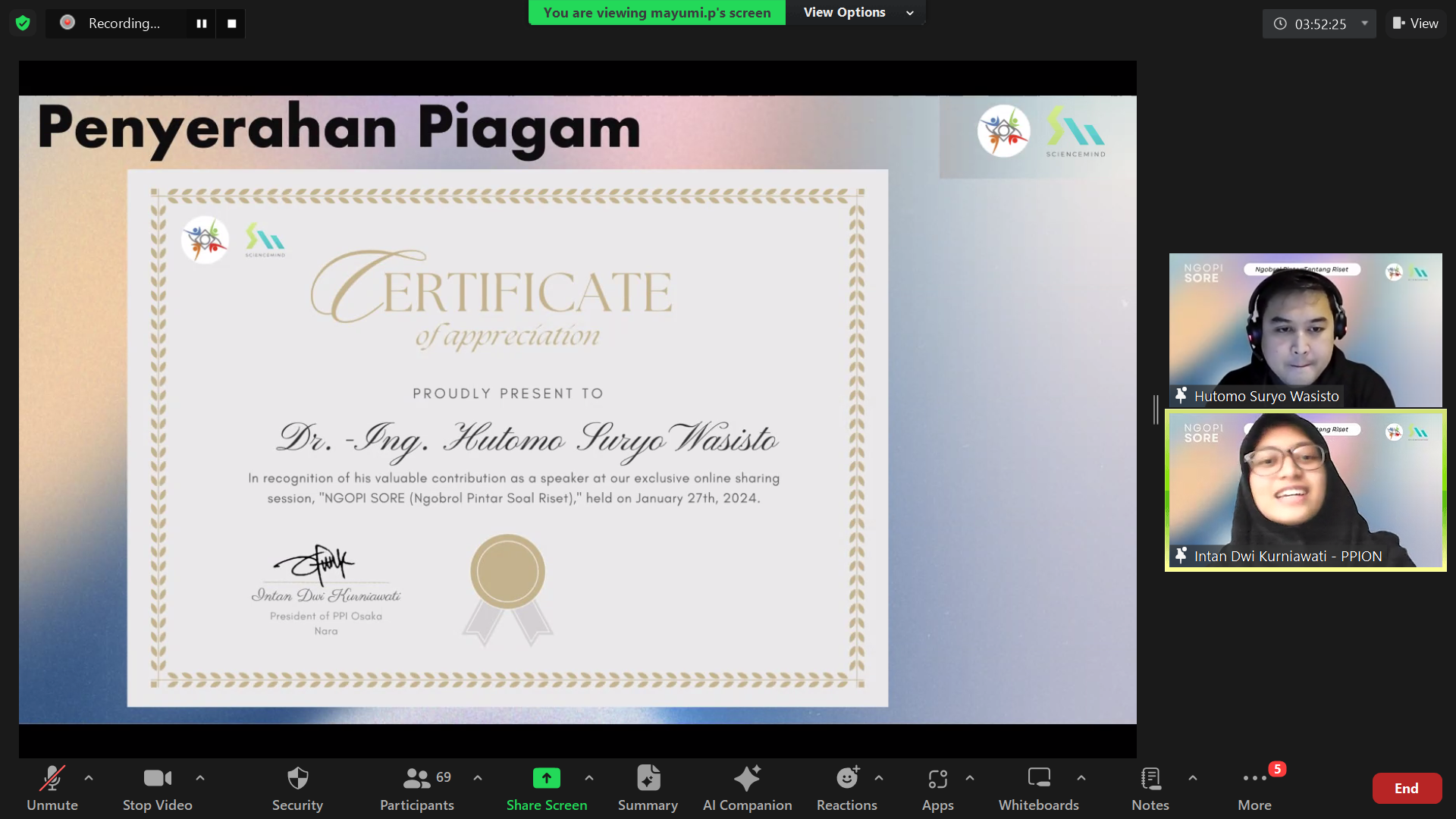Select Hutomo Suryo Wasisto video thumbnail
The height and width of the screenshot is (819, 1456).
[1305, 330]
